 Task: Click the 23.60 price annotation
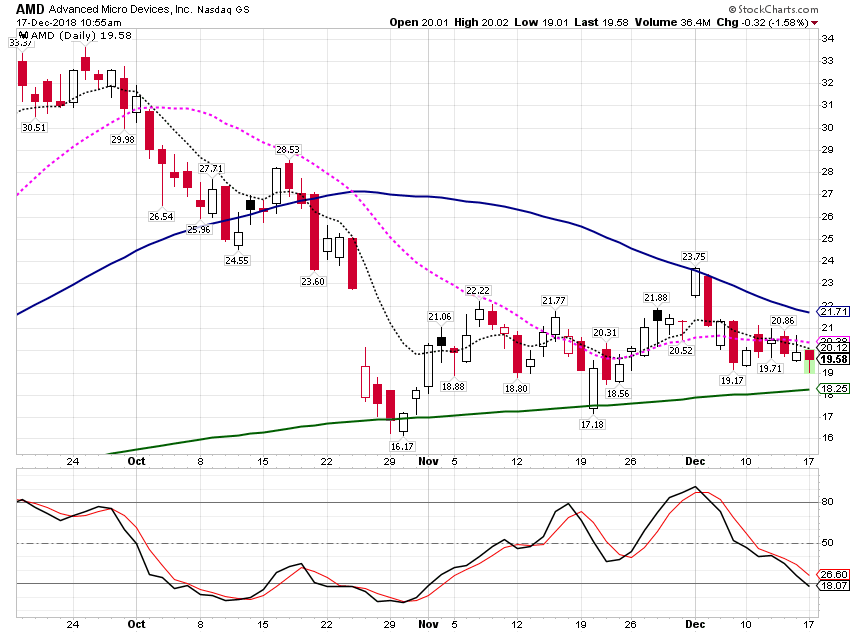click(x=313, y=281)
